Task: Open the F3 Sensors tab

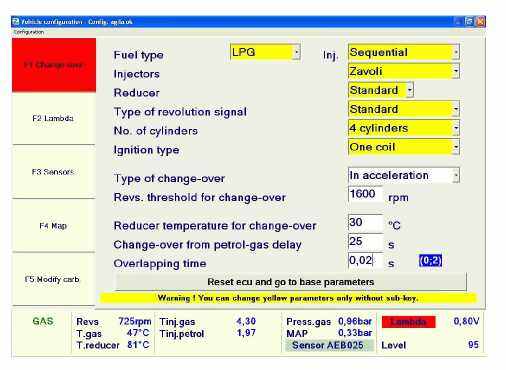Action: pyautogui.click(x=53, y=172)
